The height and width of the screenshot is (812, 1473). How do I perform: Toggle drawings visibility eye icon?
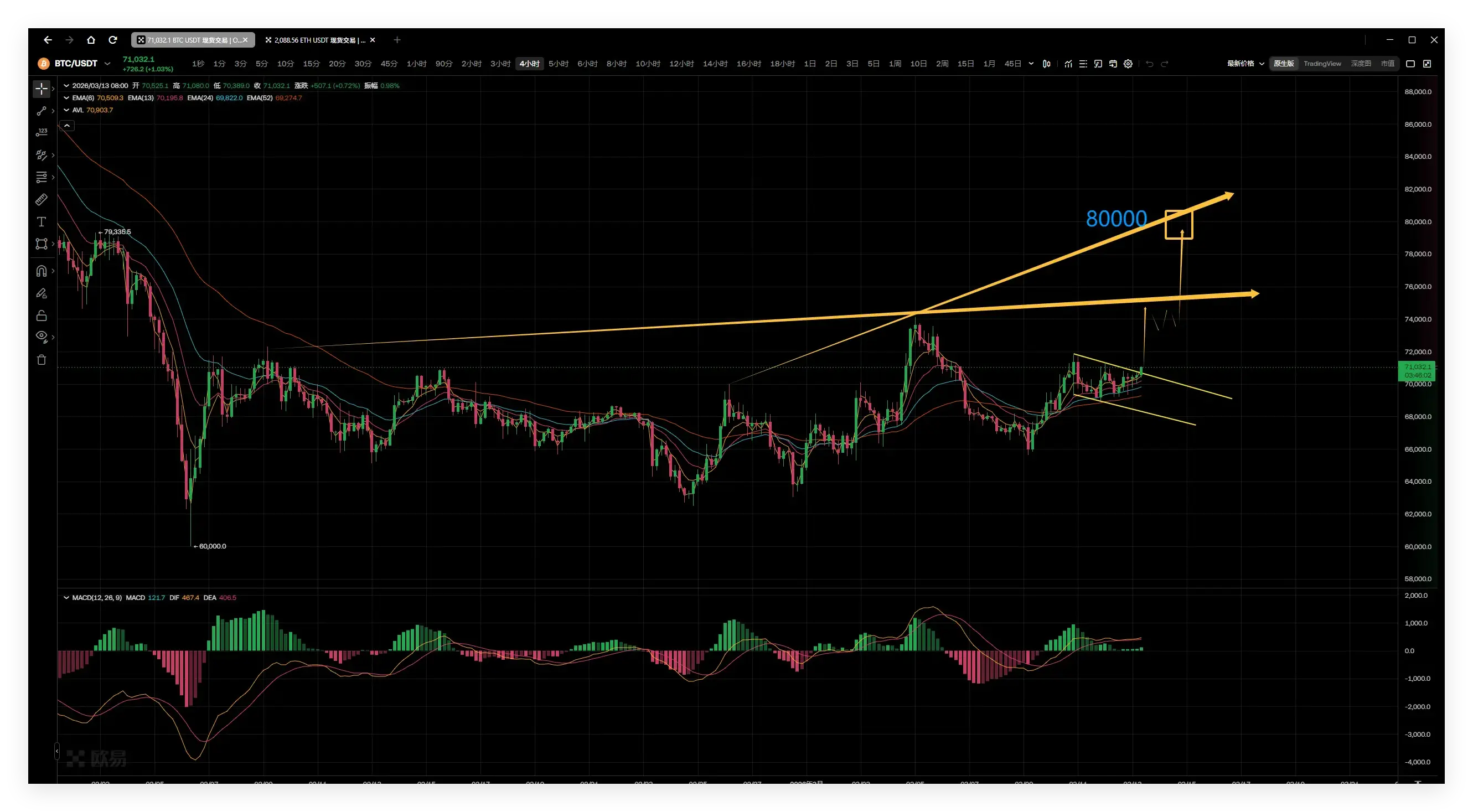tap(41, 336)
